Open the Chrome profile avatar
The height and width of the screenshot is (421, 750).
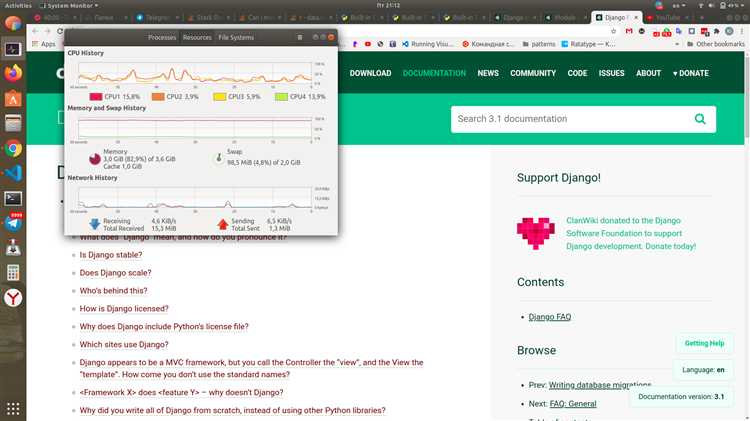click(729, 31)
